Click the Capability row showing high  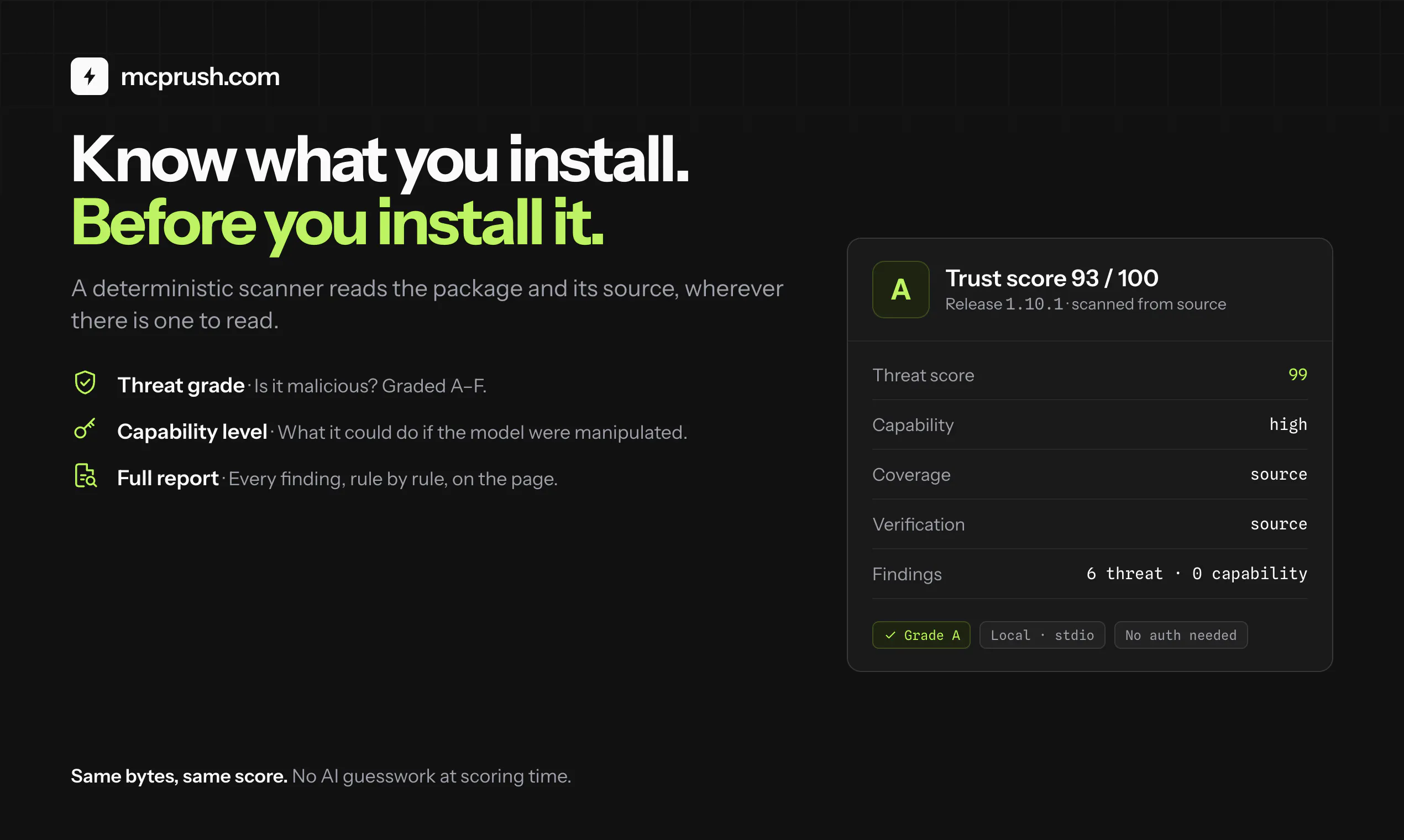click(1090, 424)
